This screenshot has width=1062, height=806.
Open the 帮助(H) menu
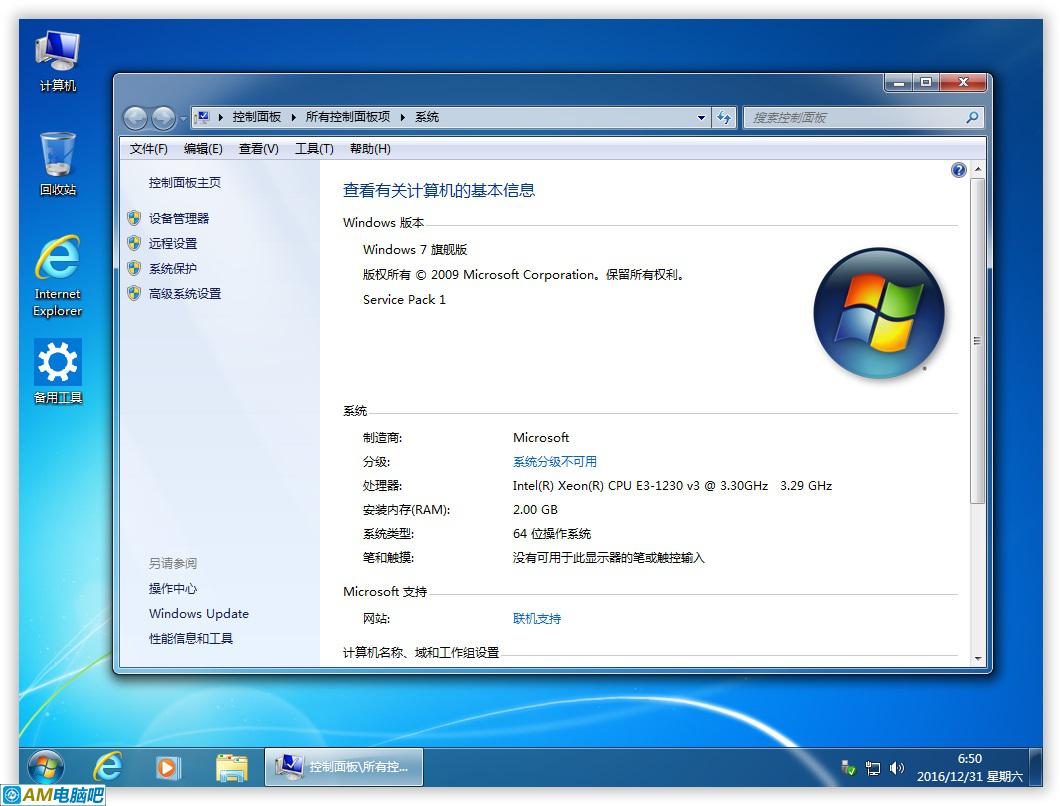point(370,148)
